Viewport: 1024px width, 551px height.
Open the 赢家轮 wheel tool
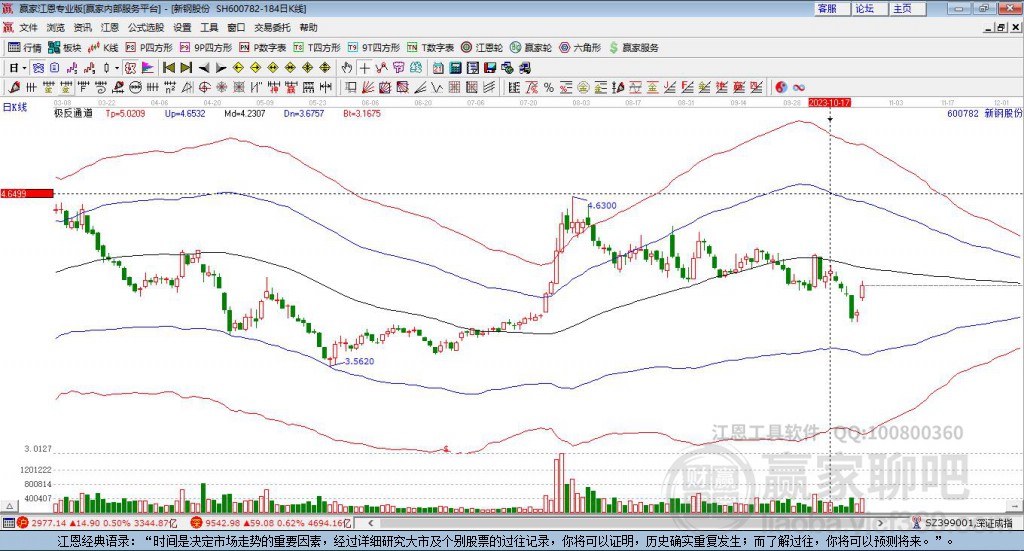coord(531,48)
